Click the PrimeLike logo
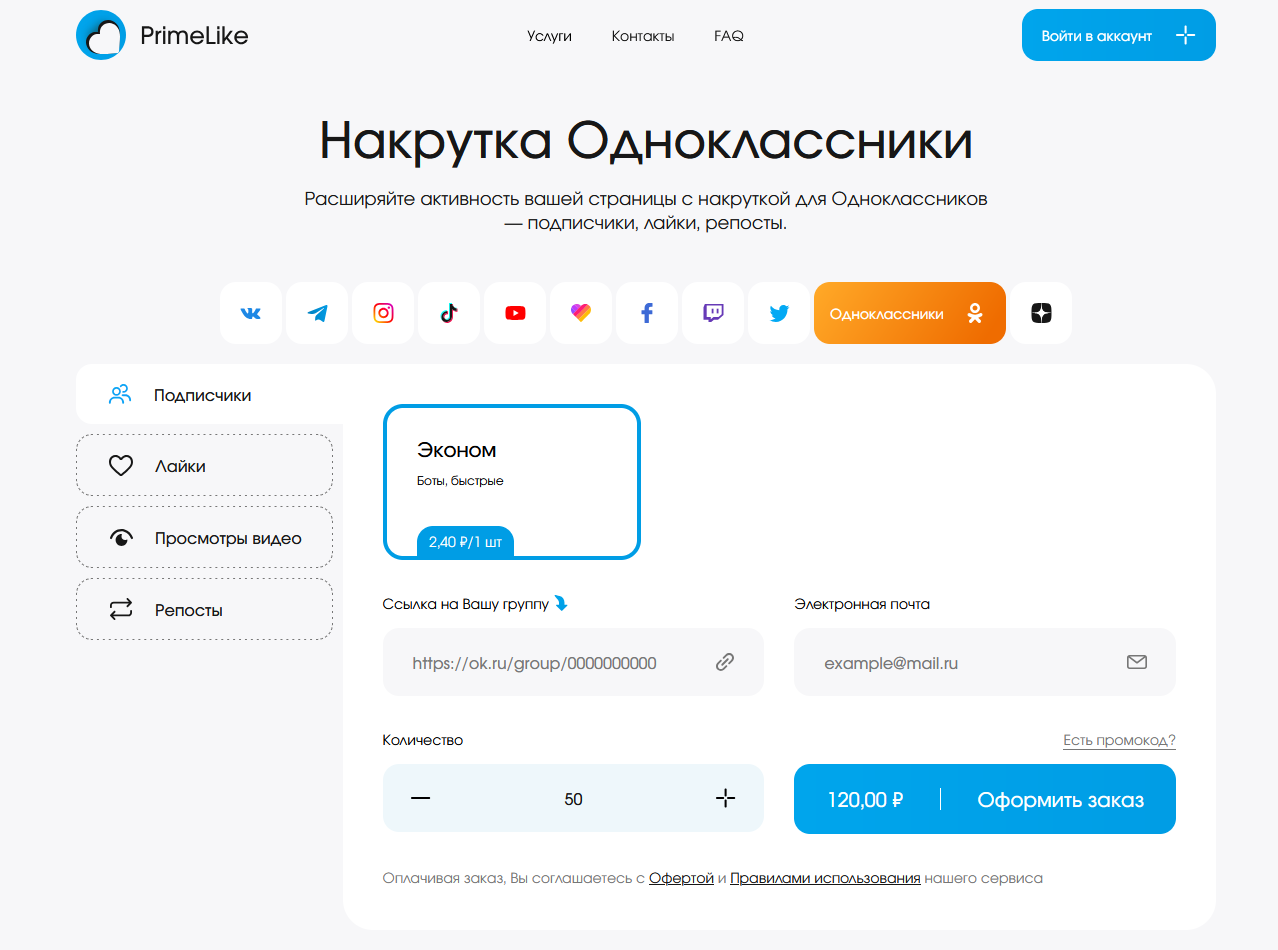This screenshot has height=950, width=1278. click(162, 36)
